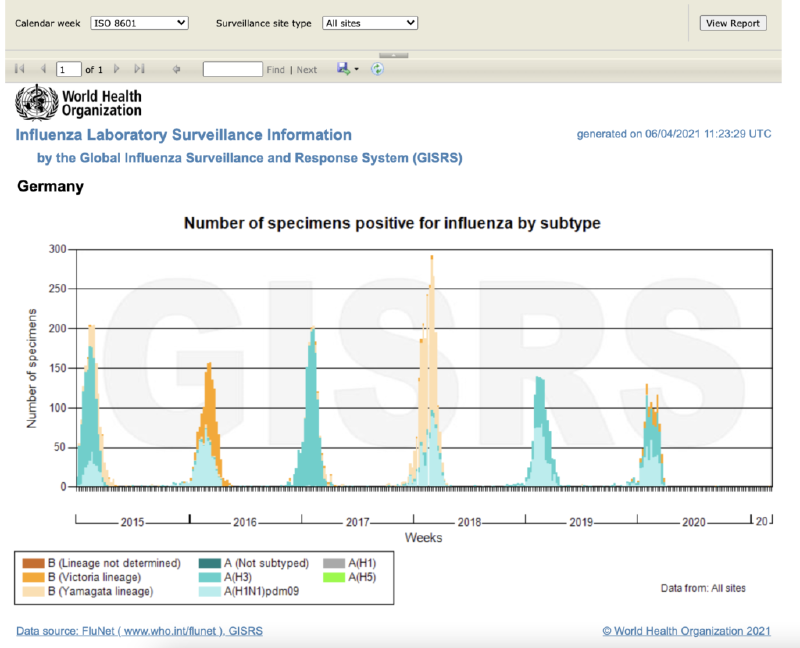
Task: Click the A(H3) legend color swatch
Action: (210, 577)
